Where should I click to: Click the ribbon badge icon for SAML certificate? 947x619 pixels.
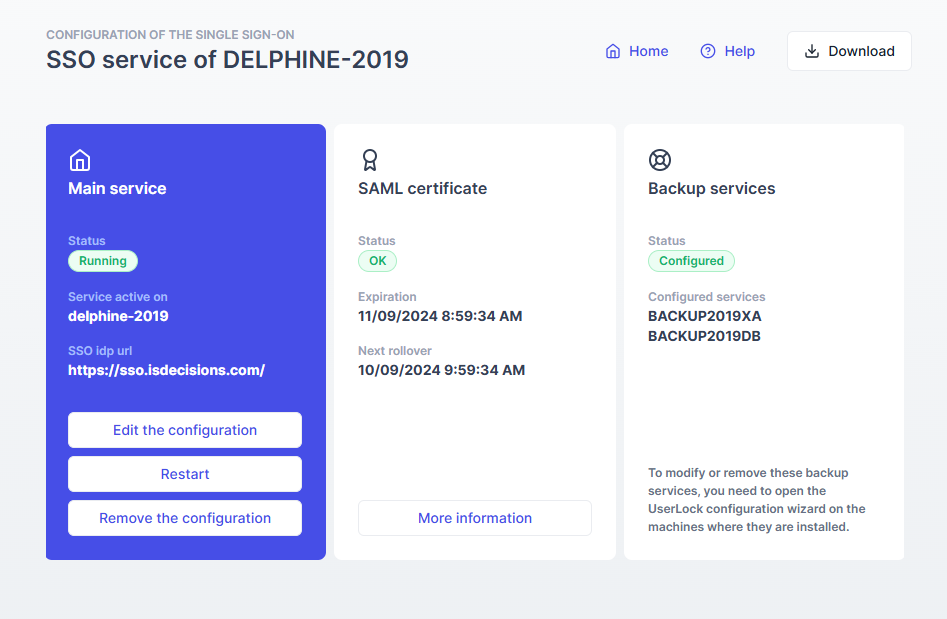tap(370, 161)
